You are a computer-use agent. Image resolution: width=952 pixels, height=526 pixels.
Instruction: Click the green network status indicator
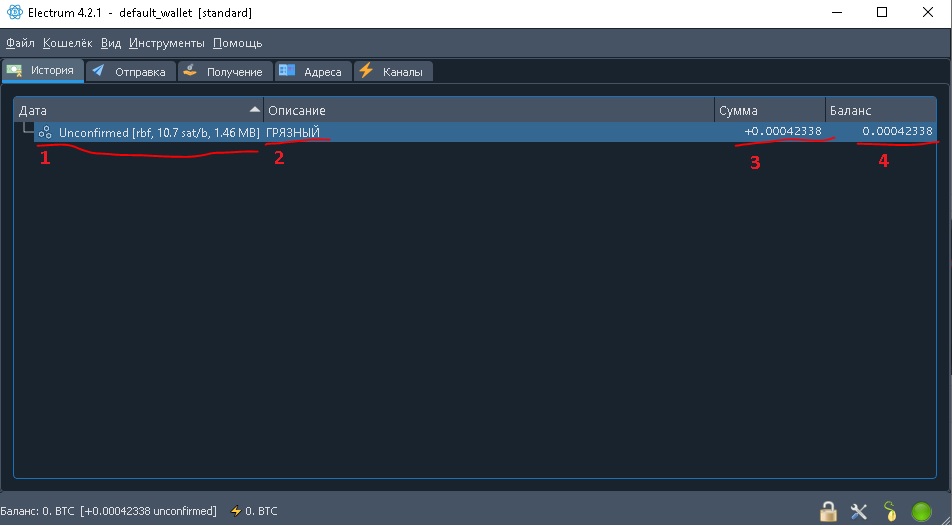(x=921, y=512)
